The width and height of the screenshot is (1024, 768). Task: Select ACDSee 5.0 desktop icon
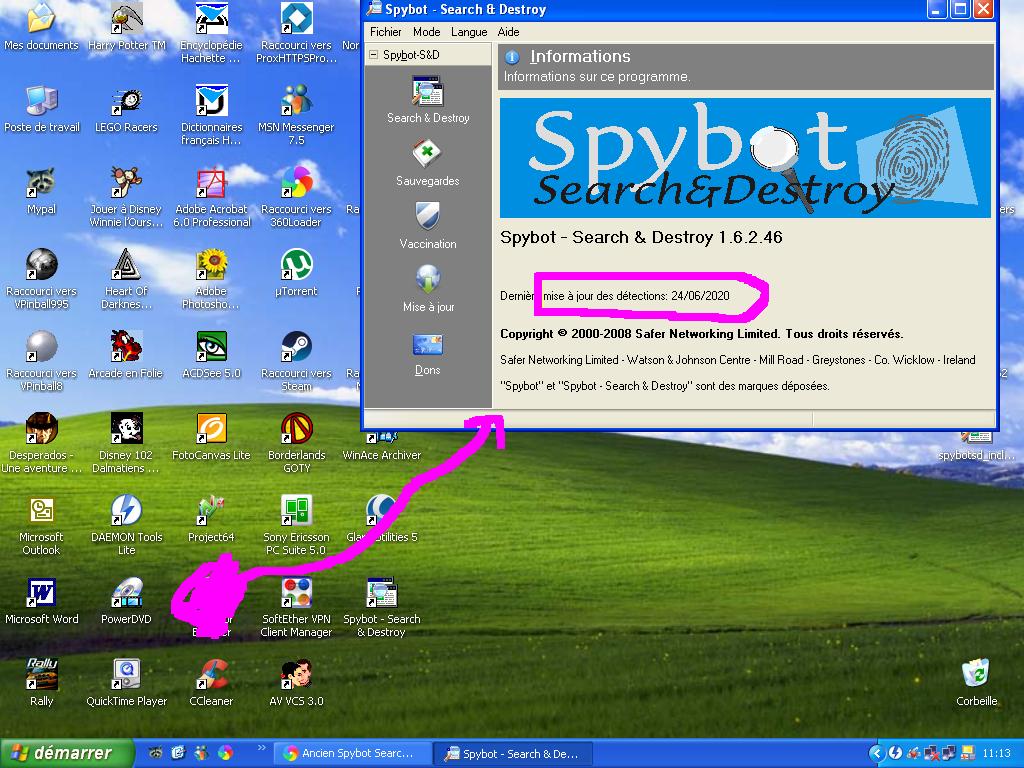tap(211, 355)
